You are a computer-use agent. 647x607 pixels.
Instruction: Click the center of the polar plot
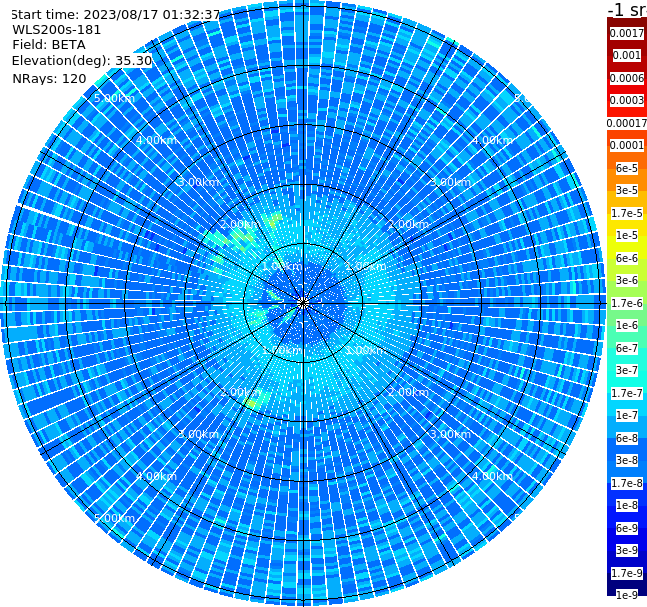tap(303, 303)
